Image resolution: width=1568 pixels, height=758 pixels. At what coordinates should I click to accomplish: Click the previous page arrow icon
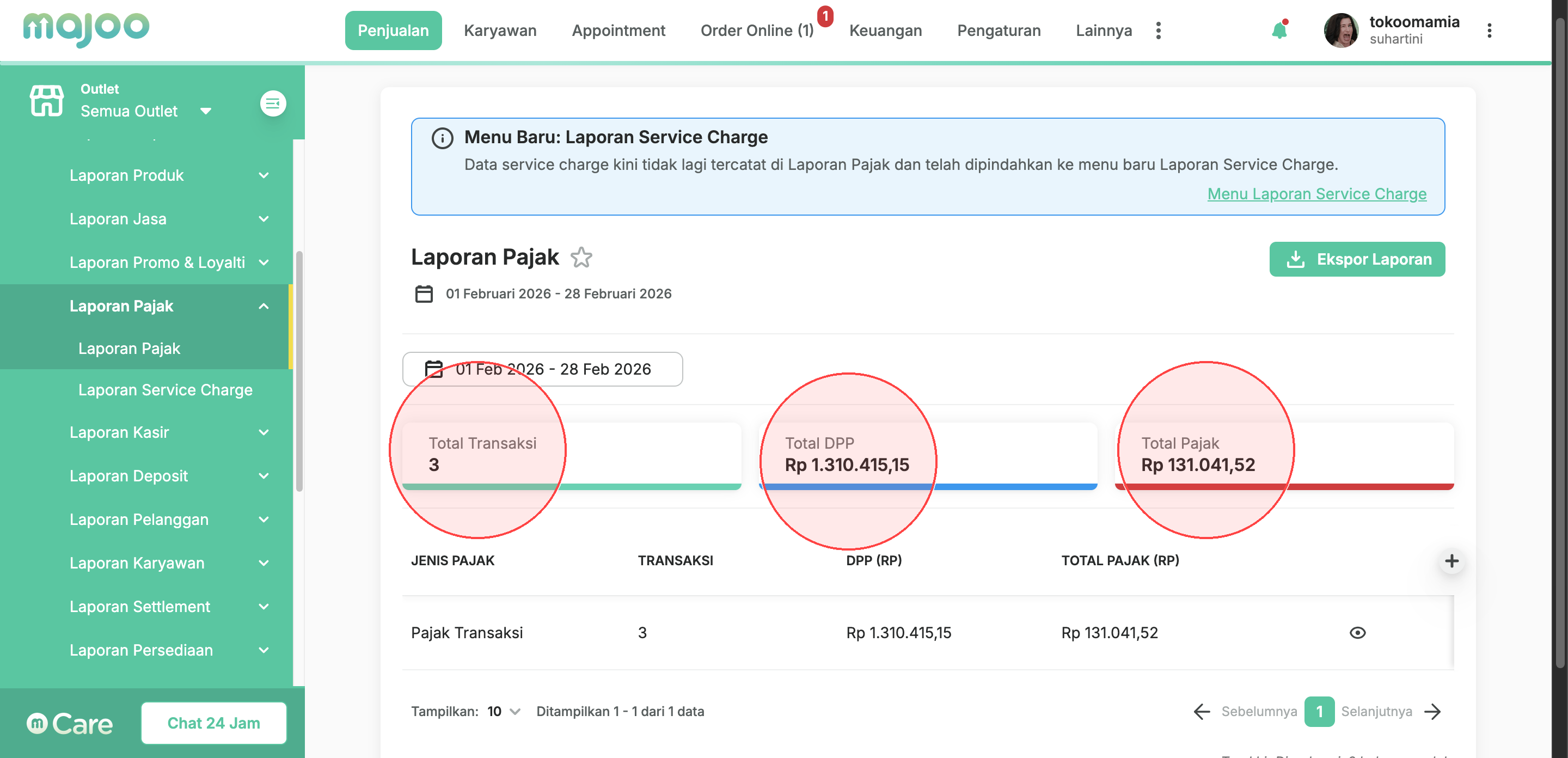click(x=1202, y=711)
